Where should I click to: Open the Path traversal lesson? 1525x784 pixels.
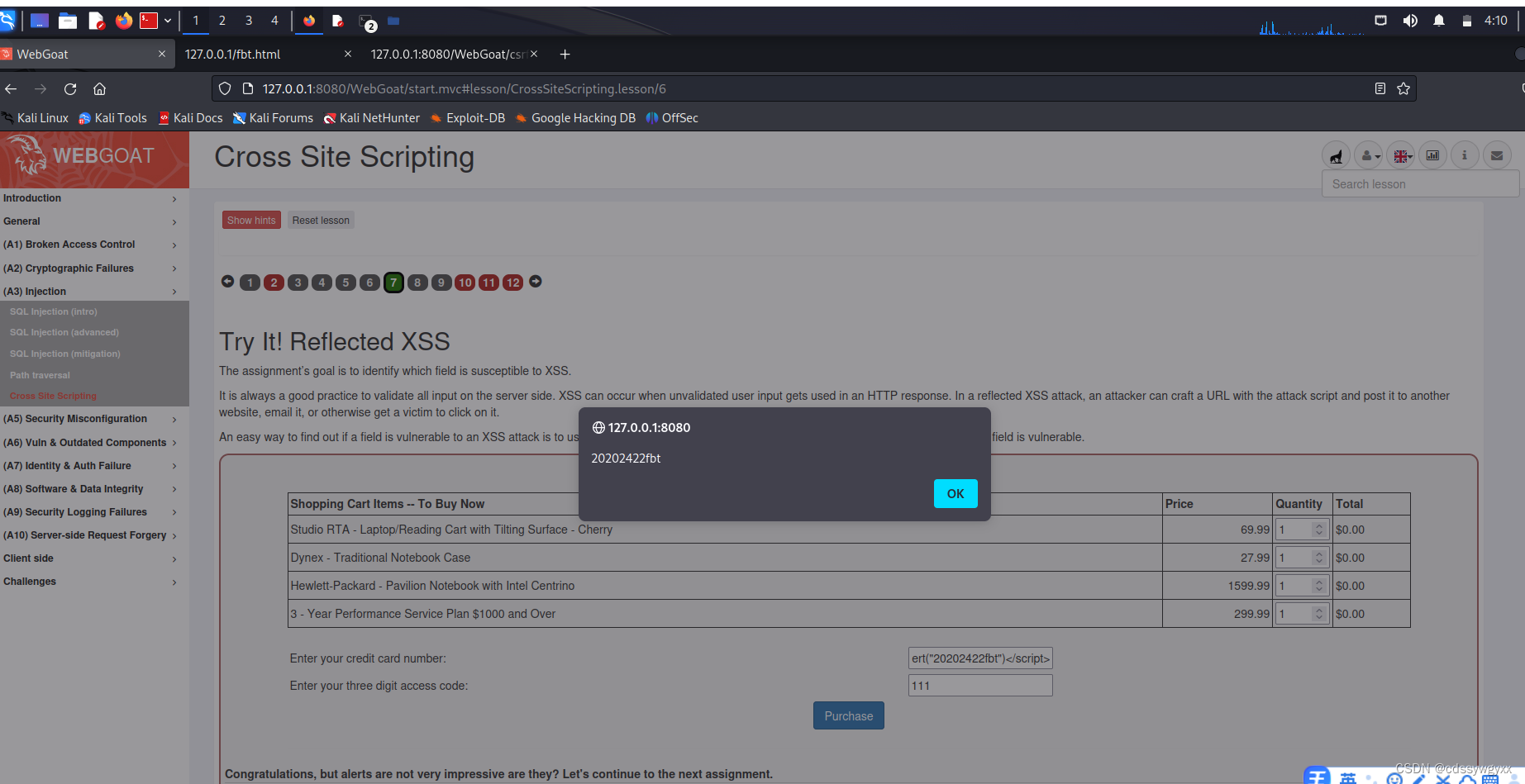pyautogui.click(x=40, y=375)
